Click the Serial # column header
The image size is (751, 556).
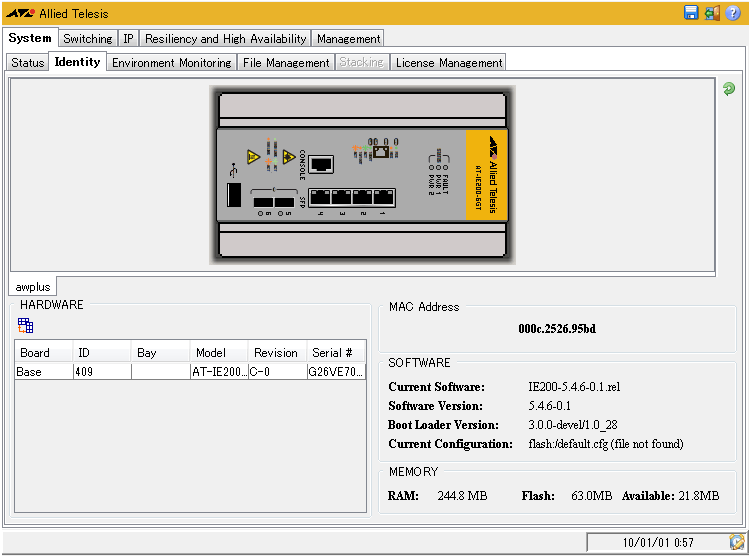click(x=331, y=353)
